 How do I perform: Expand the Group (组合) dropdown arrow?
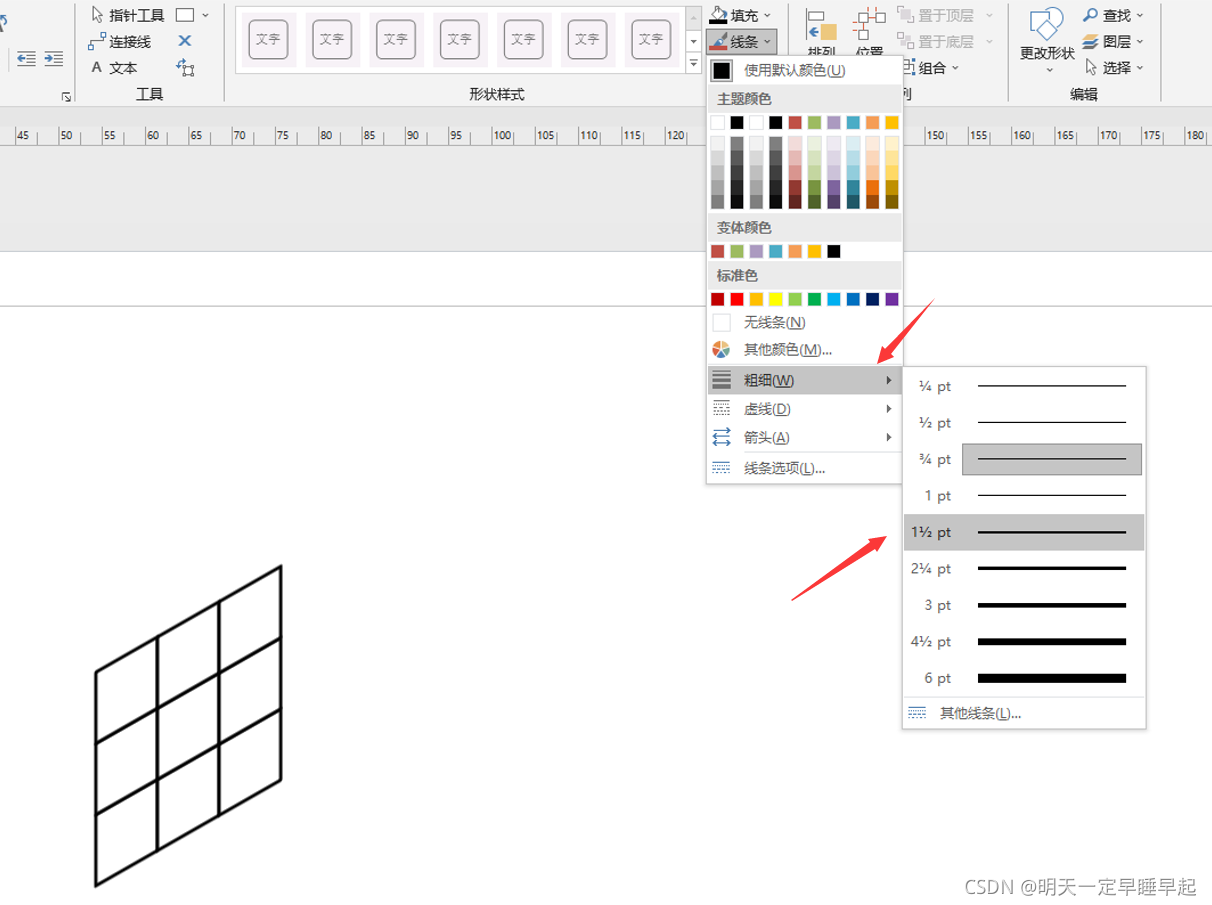pyautogui.click(x=955, y=67)
